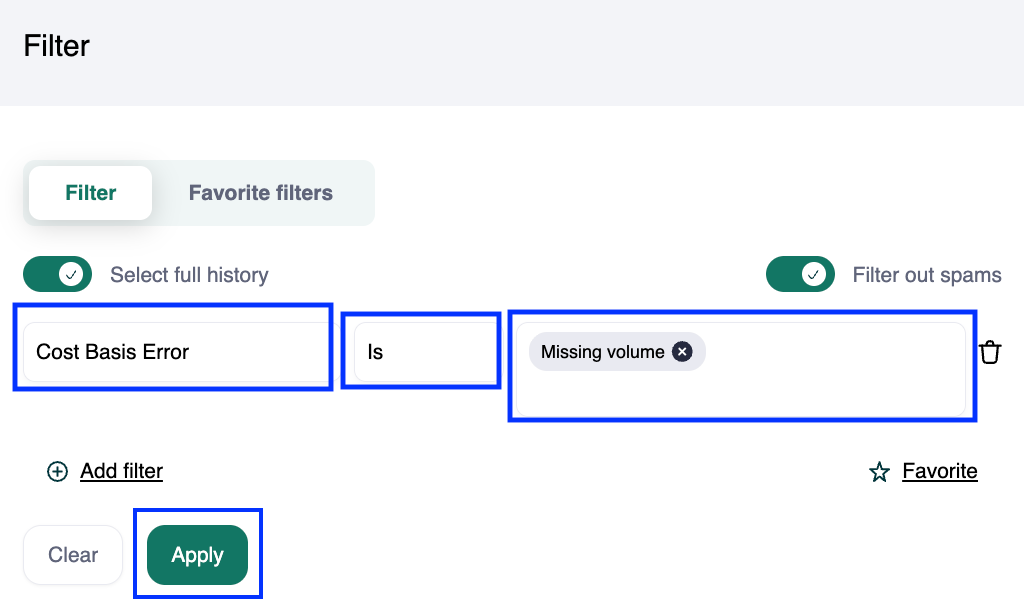
Task: Toggle the Select full history switch
Action: (58, 274)
